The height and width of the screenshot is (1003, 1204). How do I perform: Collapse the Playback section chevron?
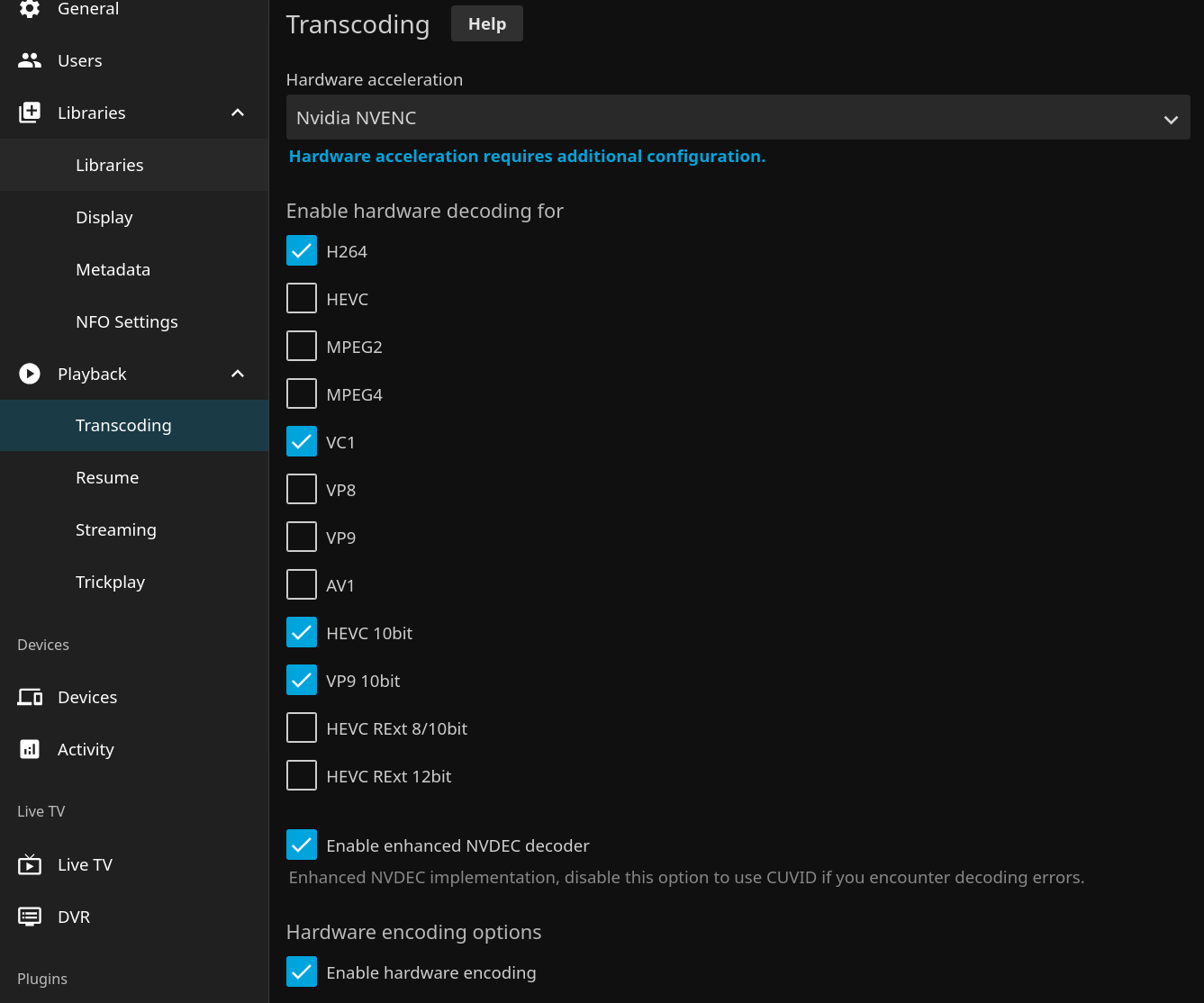tap(238, 374)
